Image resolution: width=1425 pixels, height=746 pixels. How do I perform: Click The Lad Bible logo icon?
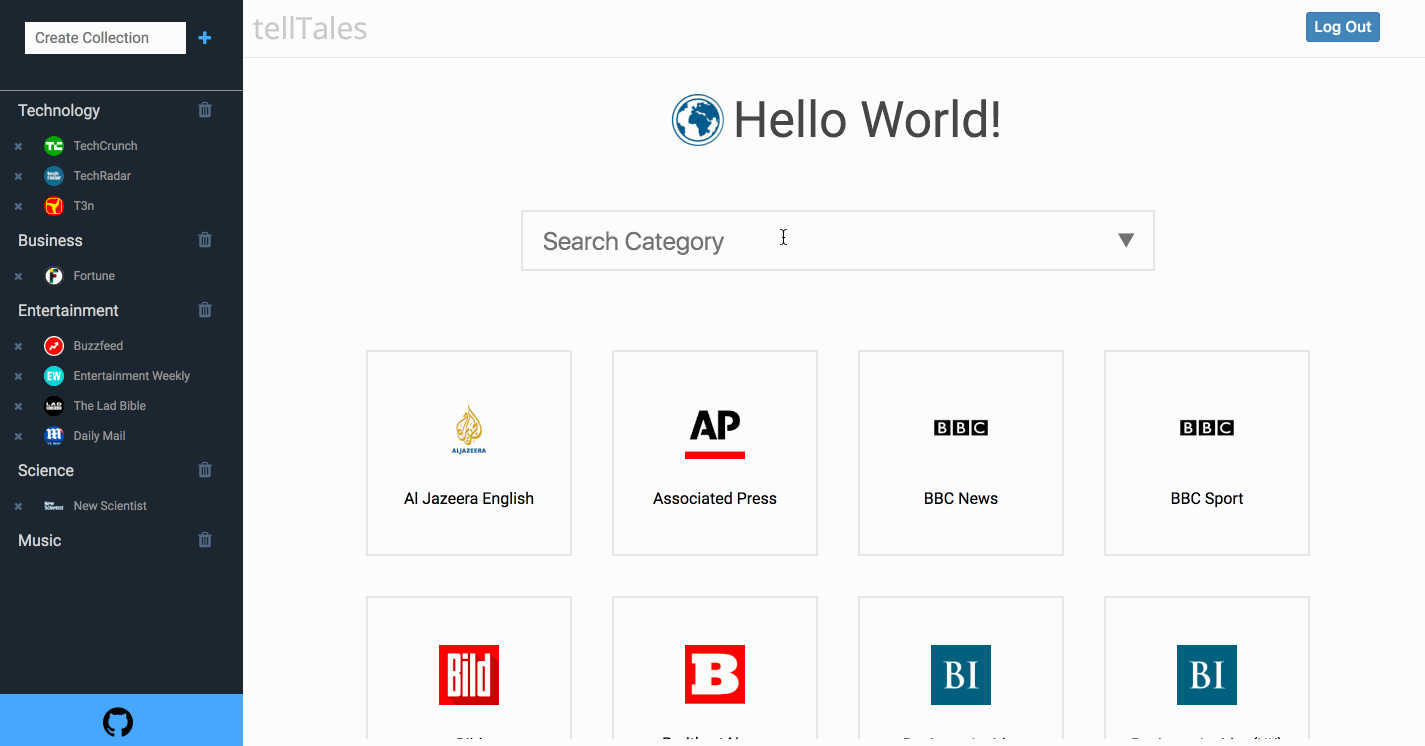(x=54, y=406)
